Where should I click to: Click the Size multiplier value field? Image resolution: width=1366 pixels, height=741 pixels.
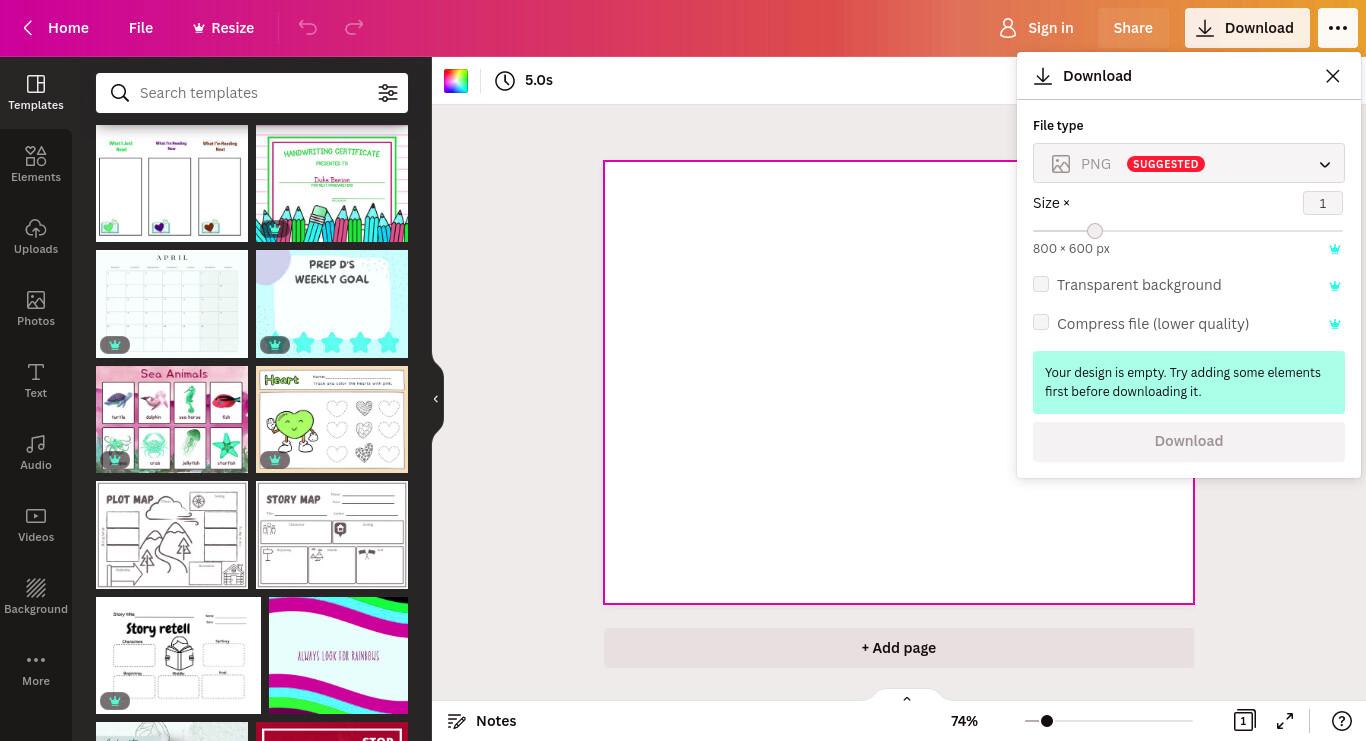[x=1323, y=203]
